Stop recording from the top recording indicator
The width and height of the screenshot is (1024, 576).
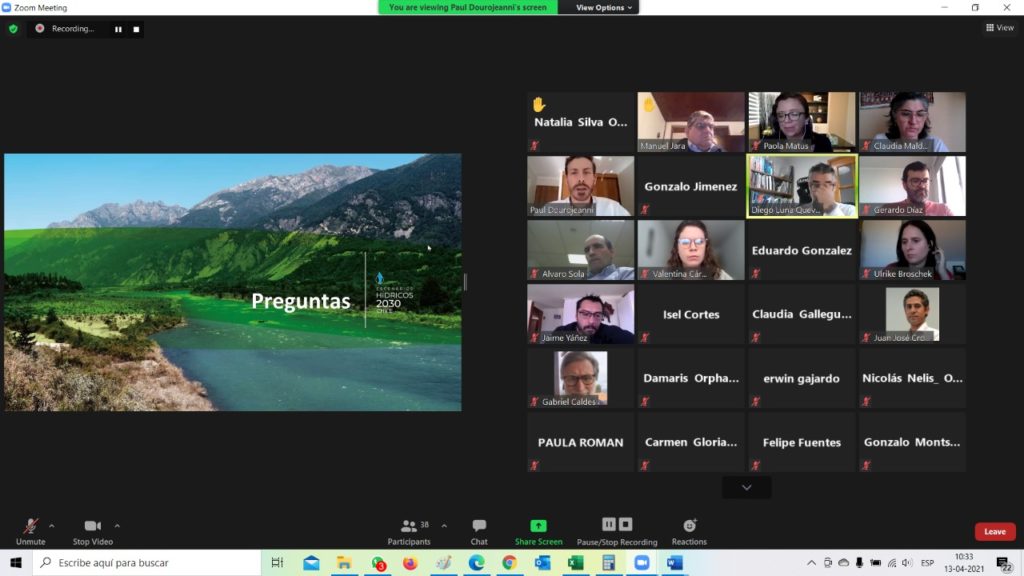pos(136,29)
